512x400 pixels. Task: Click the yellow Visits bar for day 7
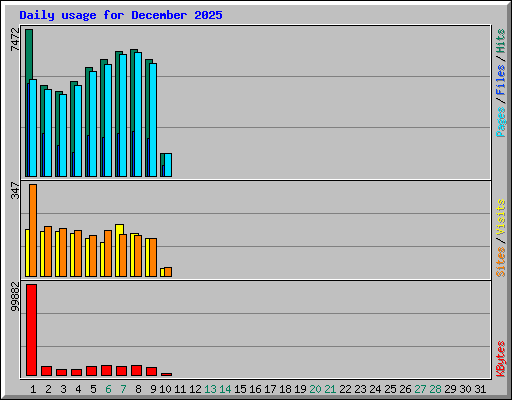click(x=119, y=229)
